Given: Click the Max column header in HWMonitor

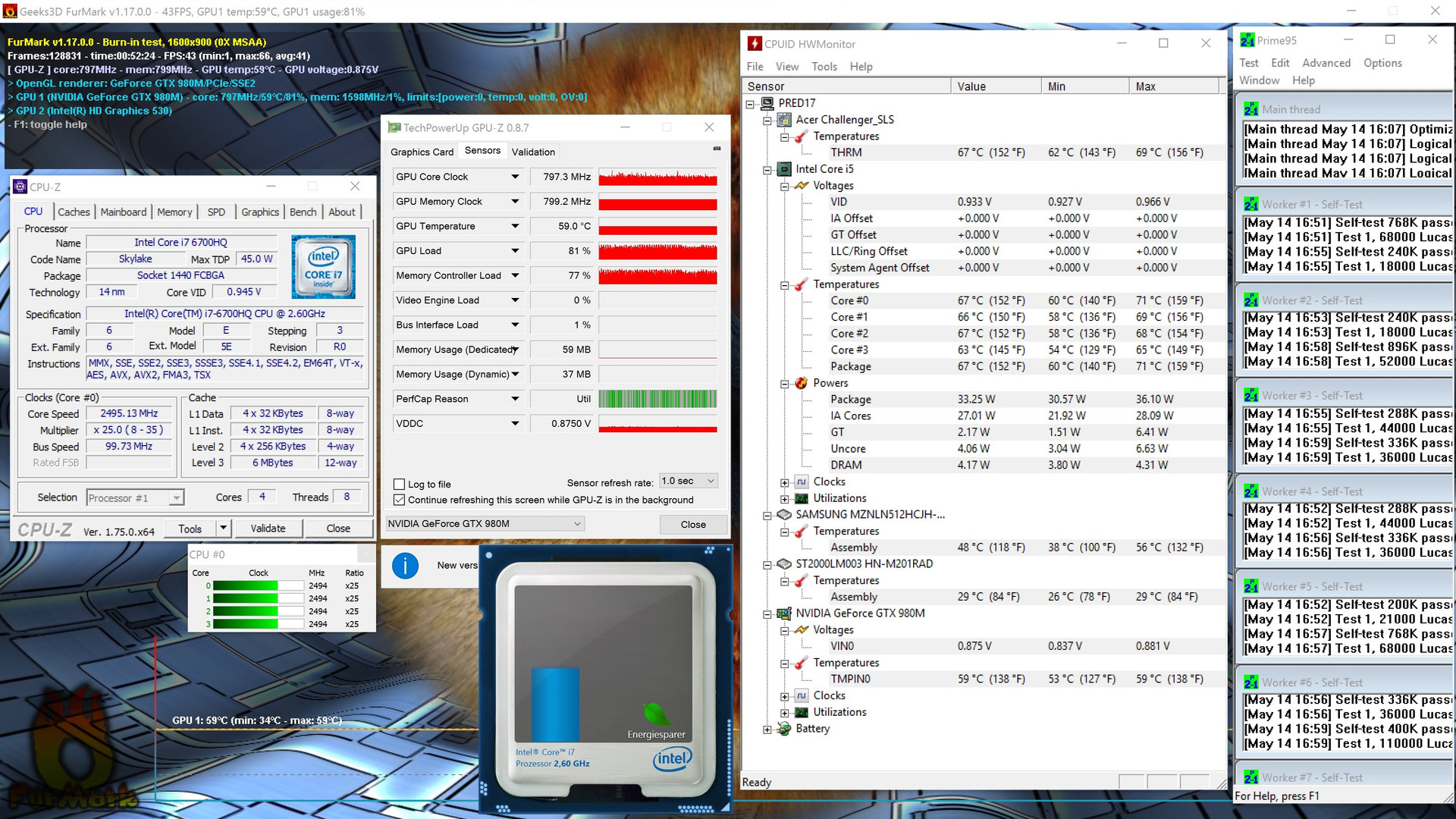Looking at the screenshot, I should tap(1174, 86).
